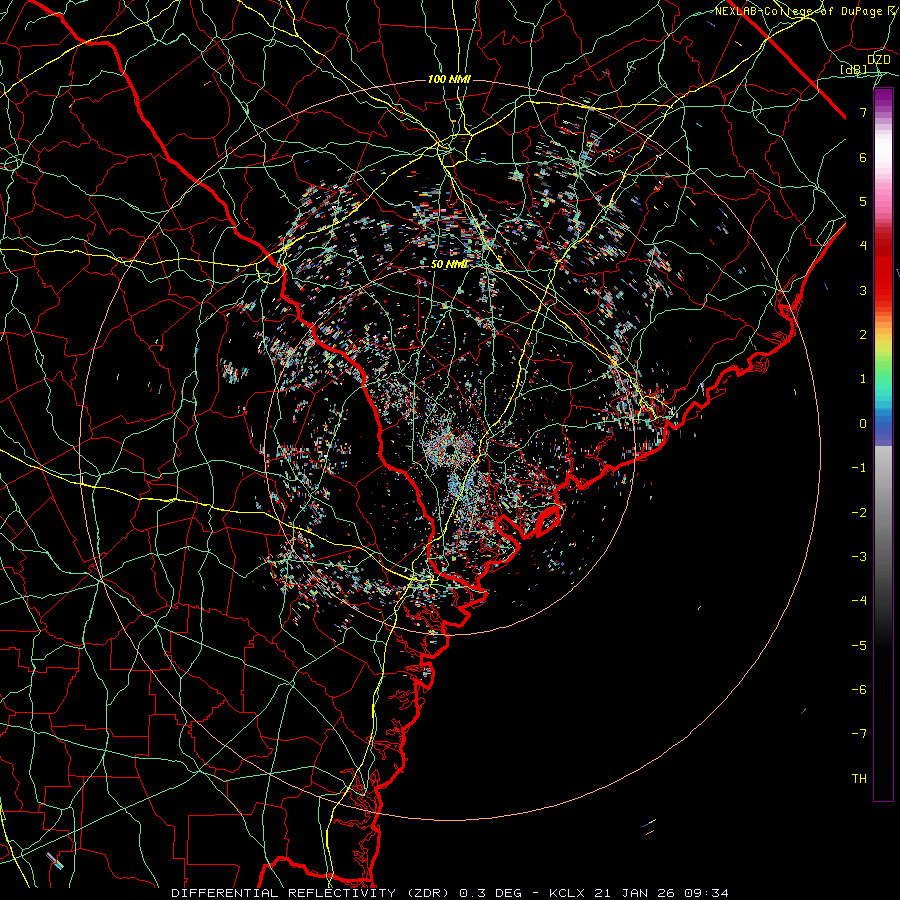
Task: Click the "NEXLAB-College of DuPage" credit text
Action: (x=799, y=11)
